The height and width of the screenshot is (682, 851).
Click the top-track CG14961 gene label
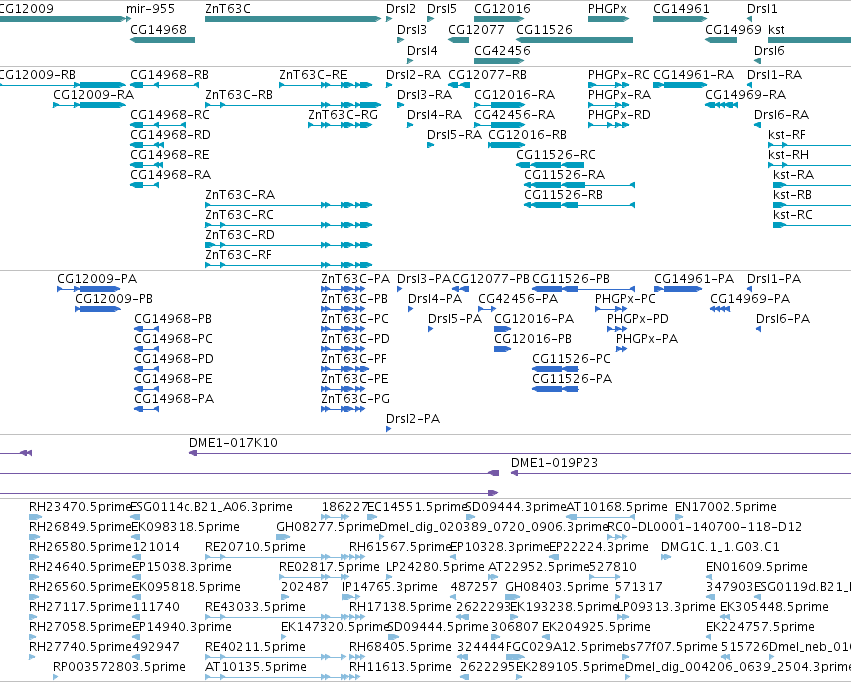[681, 9]
